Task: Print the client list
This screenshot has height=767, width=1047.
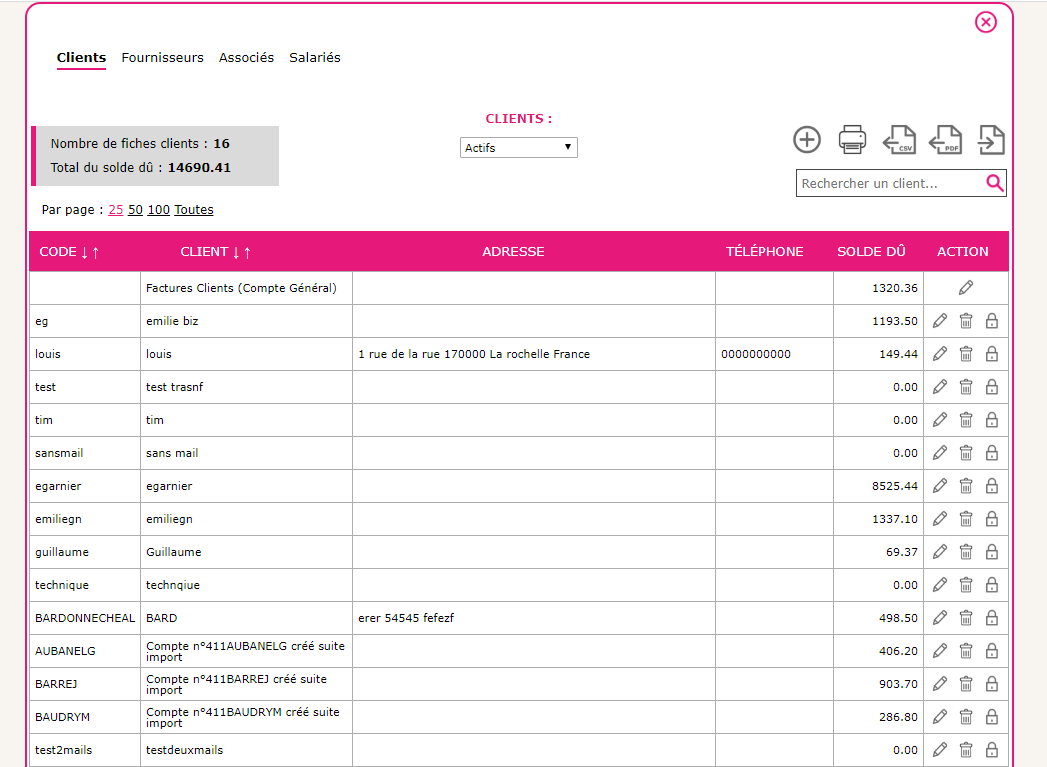Action: pyautogui.click(x=852, y=140)
